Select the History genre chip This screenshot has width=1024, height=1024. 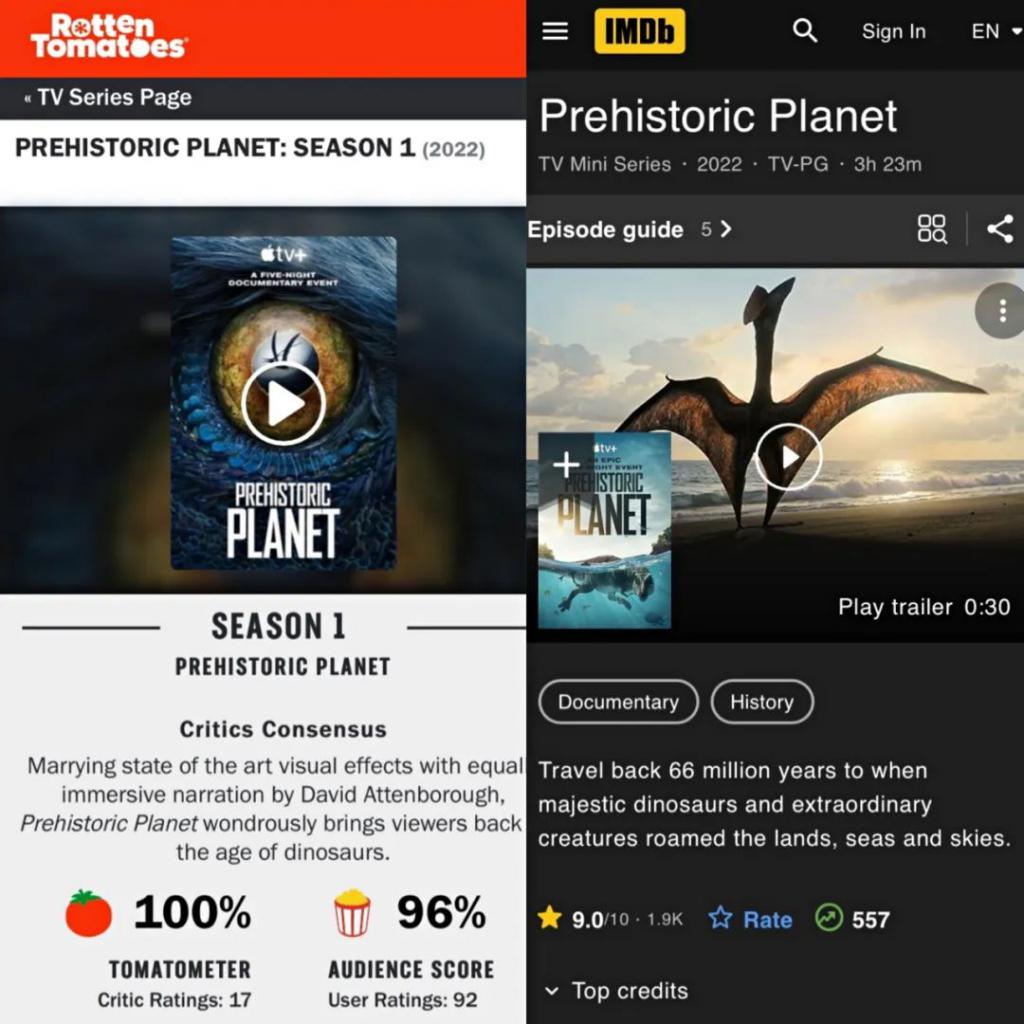[x=761, y=702]
